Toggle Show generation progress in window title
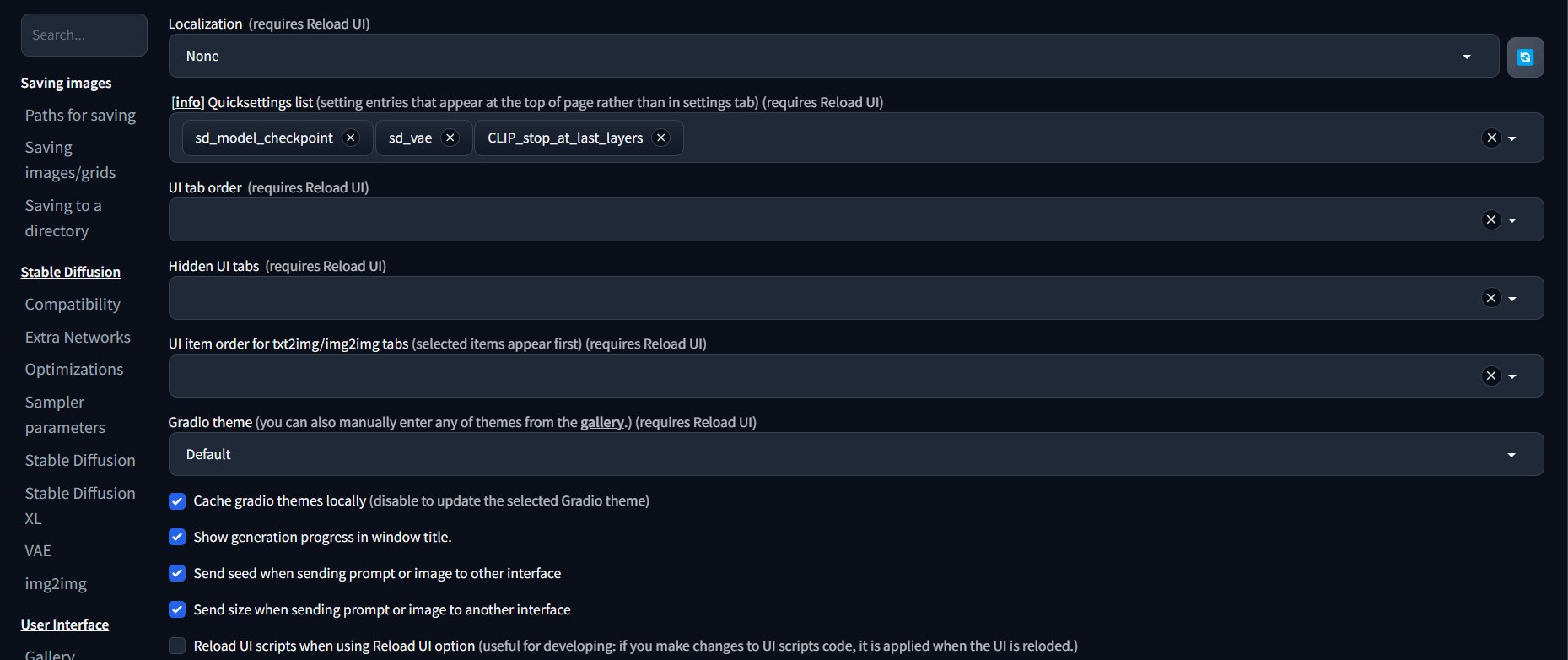Image resolution: width=1568 pixels, height=660 pixels. click(177, 537)
